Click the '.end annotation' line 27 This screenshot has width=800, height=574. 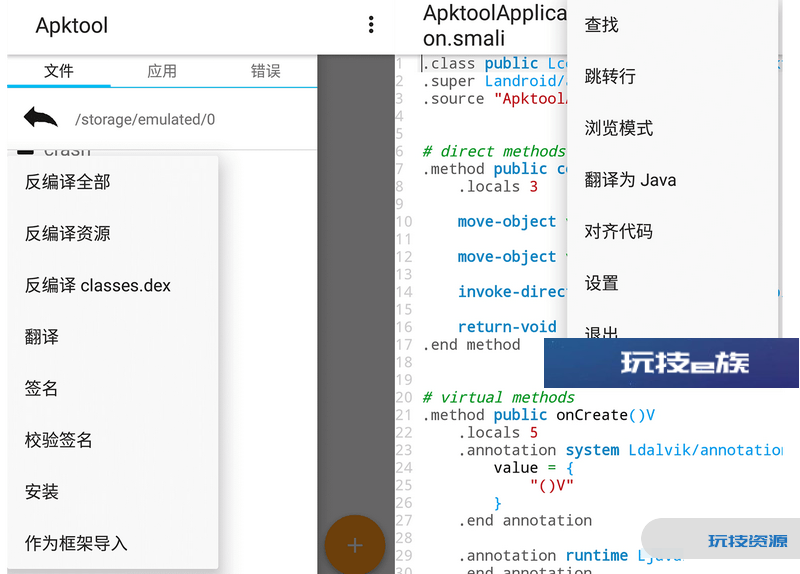525,520
